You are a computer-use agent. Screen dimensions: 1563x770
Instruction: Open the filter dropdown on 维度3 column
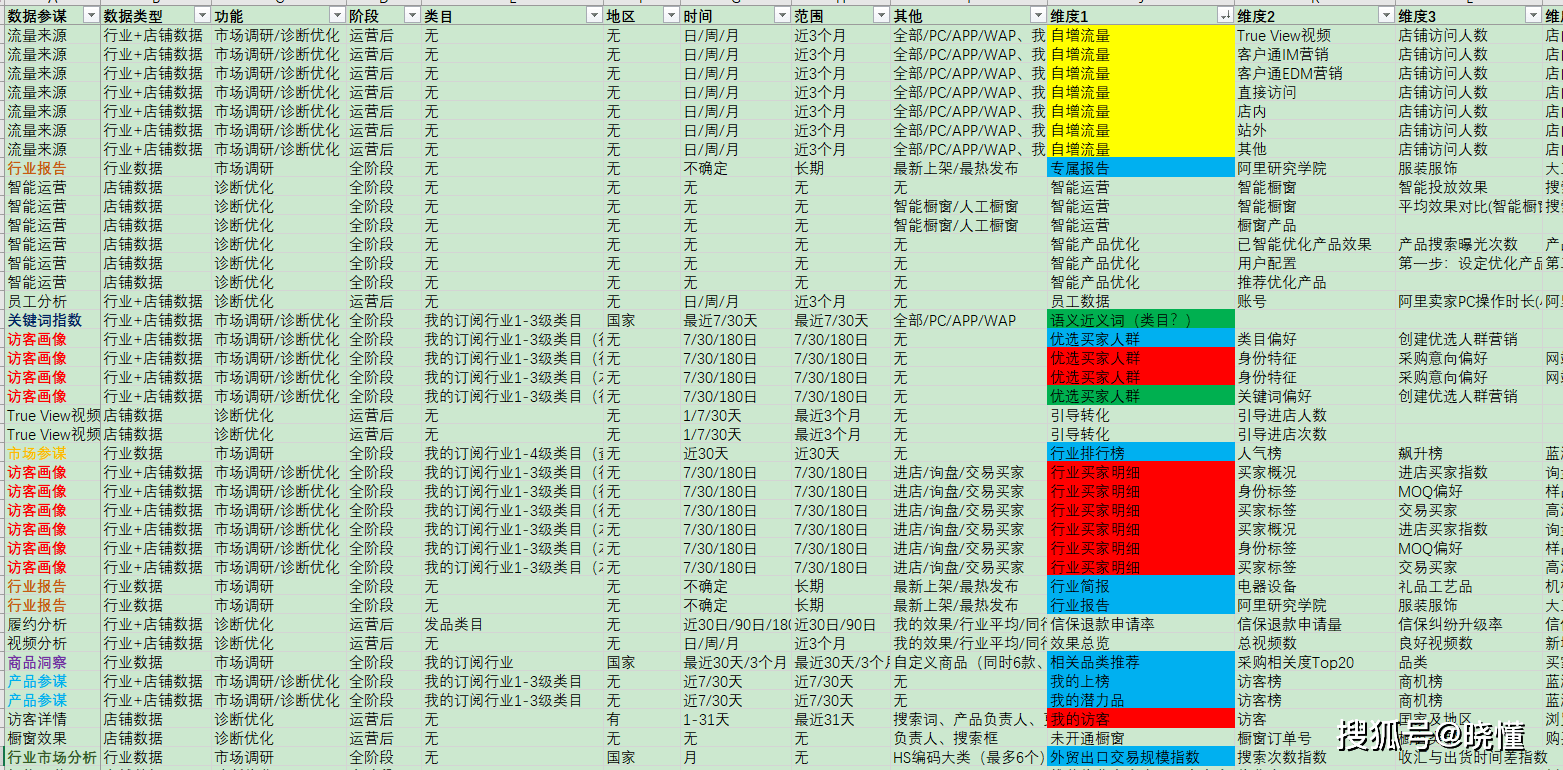tap(1534, 15)
